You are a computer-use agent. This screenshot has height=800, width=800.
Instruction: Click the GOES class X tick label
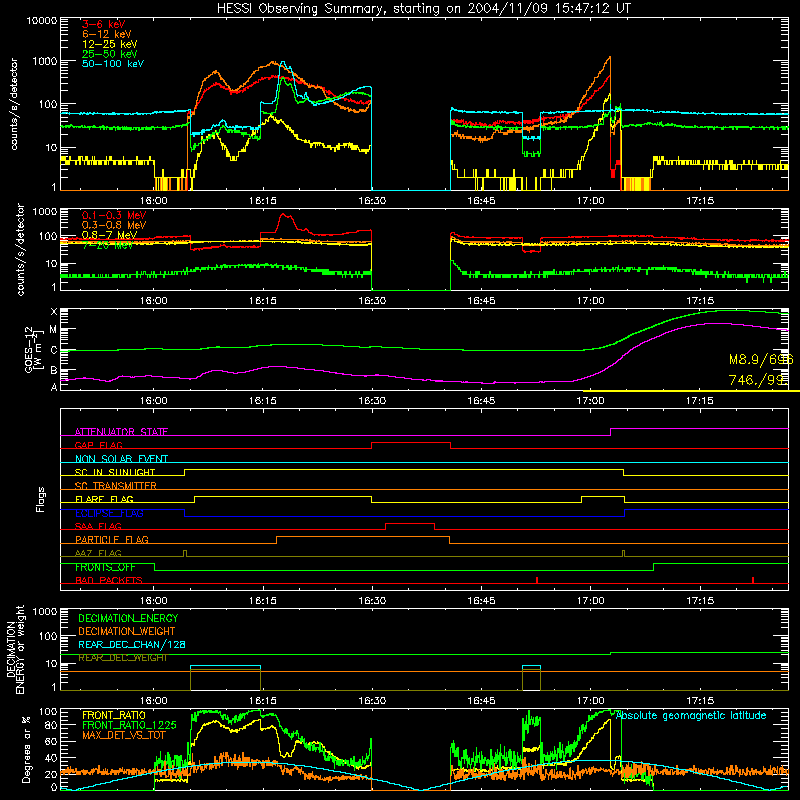click(54, 312)
